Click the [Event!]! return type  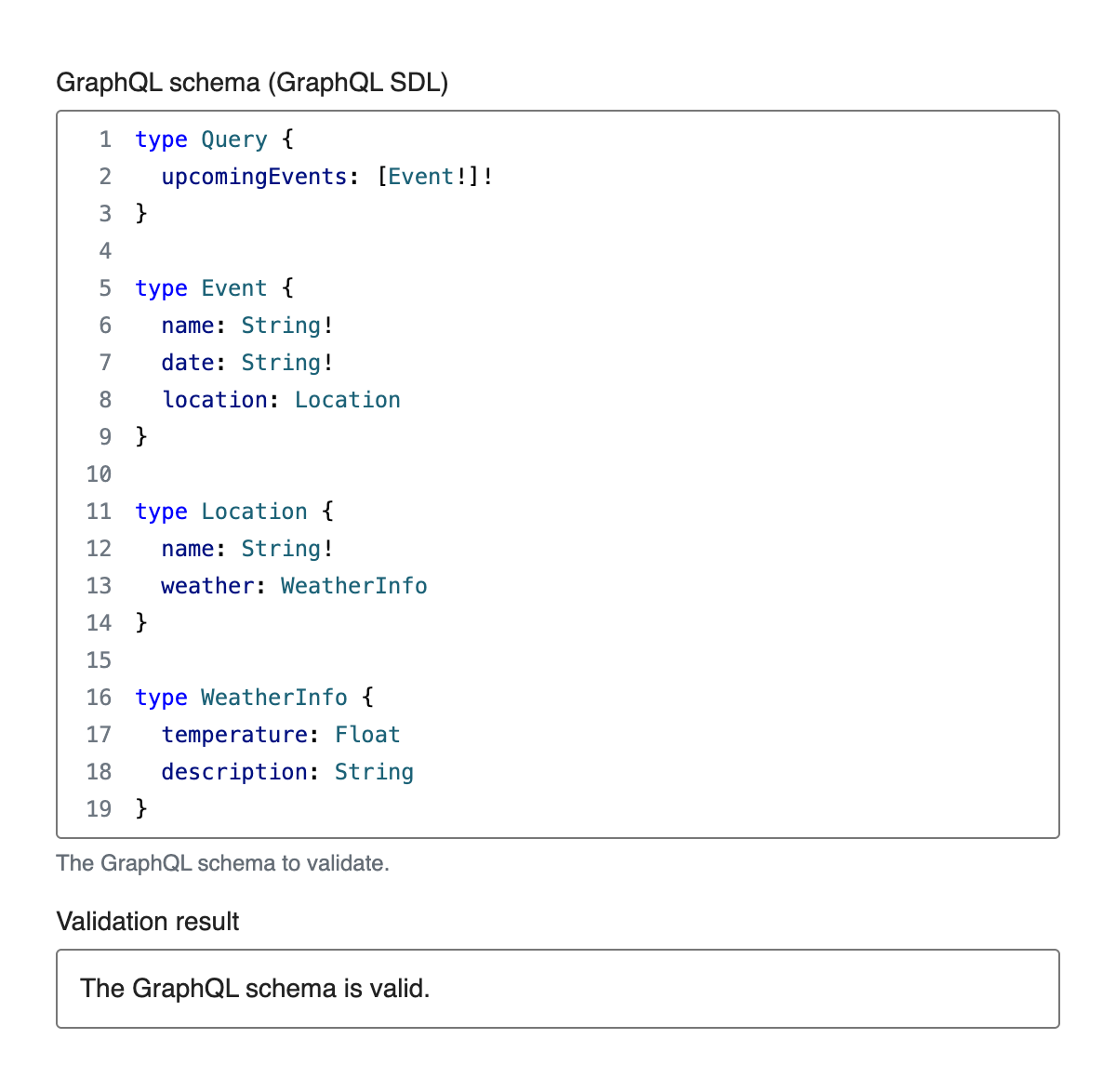coord(434,177)
